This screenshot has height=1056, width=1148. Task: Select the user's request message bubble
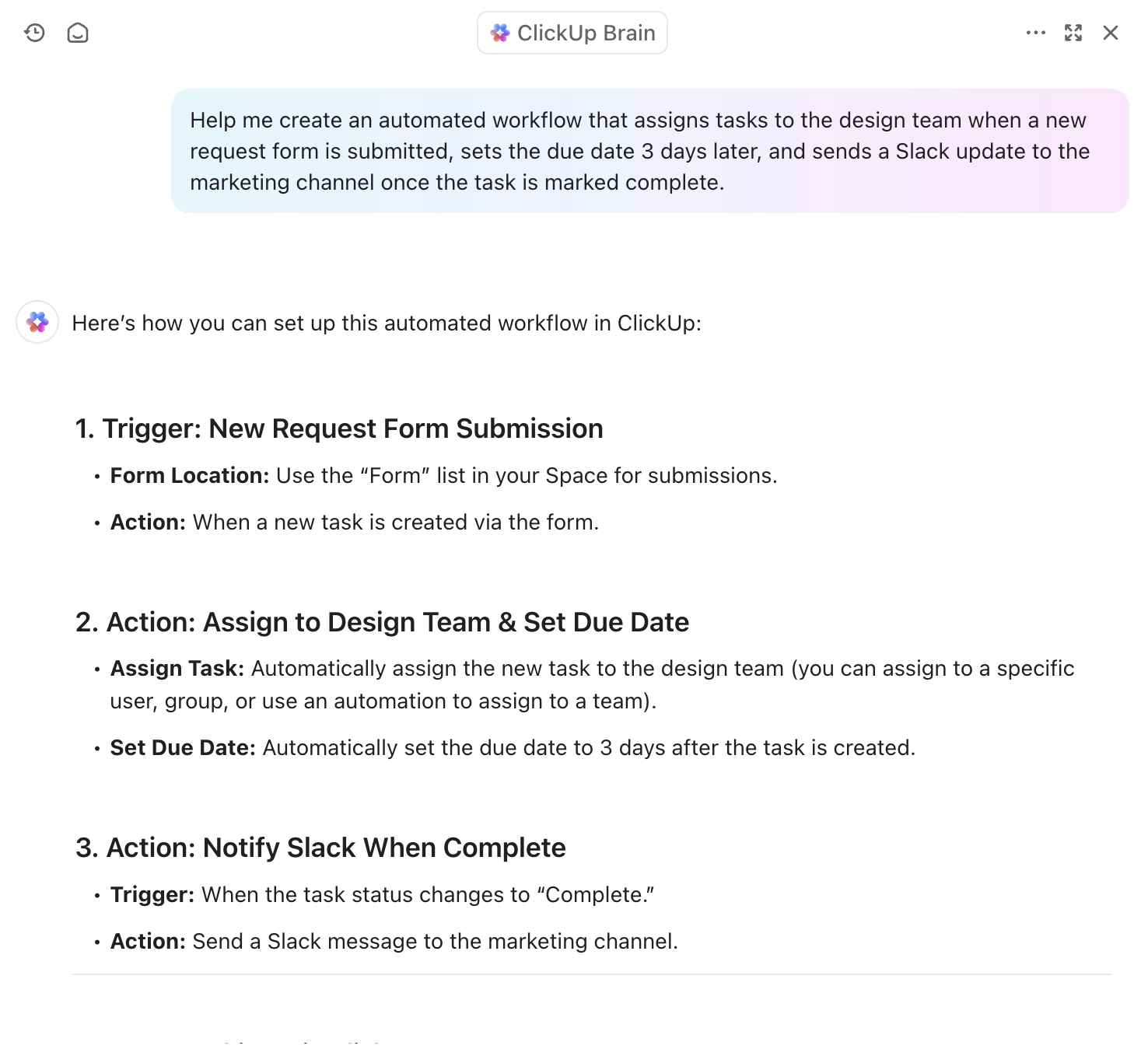[x=652, y=151]
